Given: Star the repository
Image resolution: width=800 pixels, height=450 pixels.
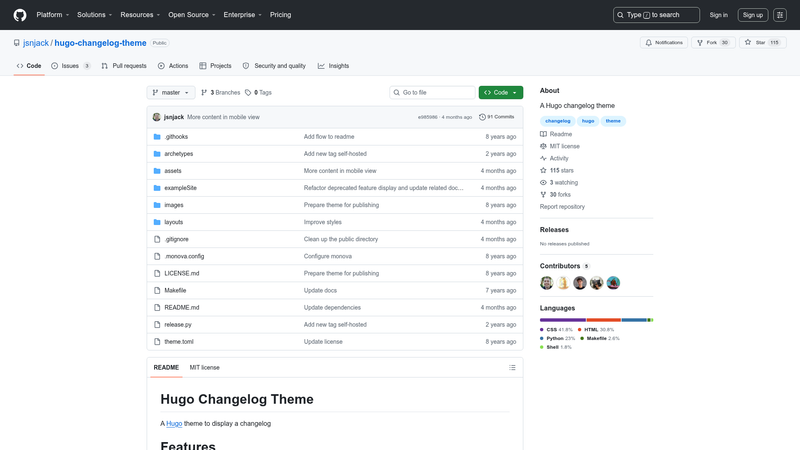Looking at the screenshot, I should click(762, 43).
